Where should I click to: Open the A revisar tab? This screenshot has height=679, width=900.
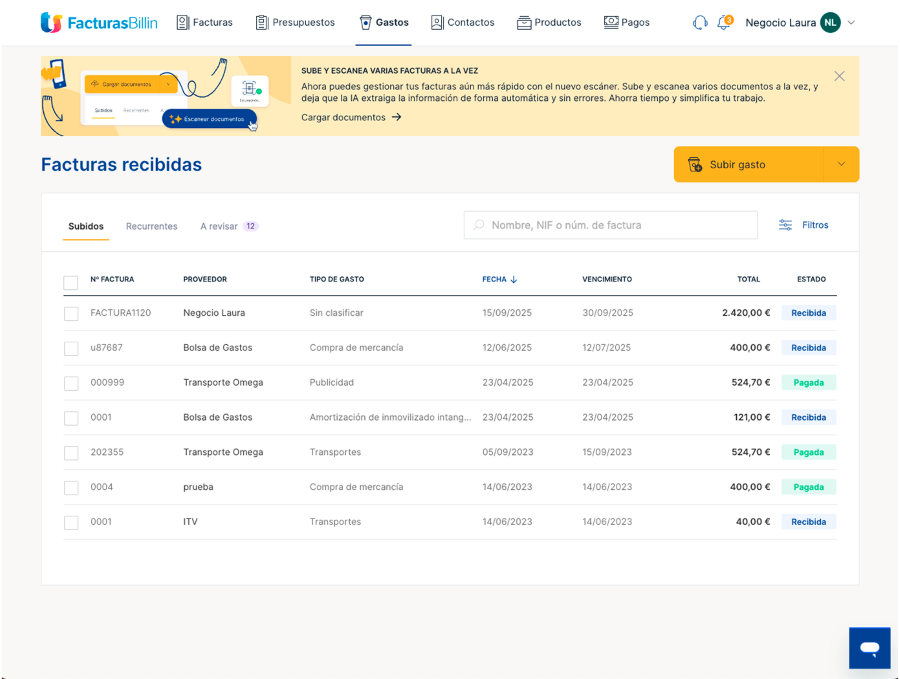pyautogui.click(x=219, y=226)
